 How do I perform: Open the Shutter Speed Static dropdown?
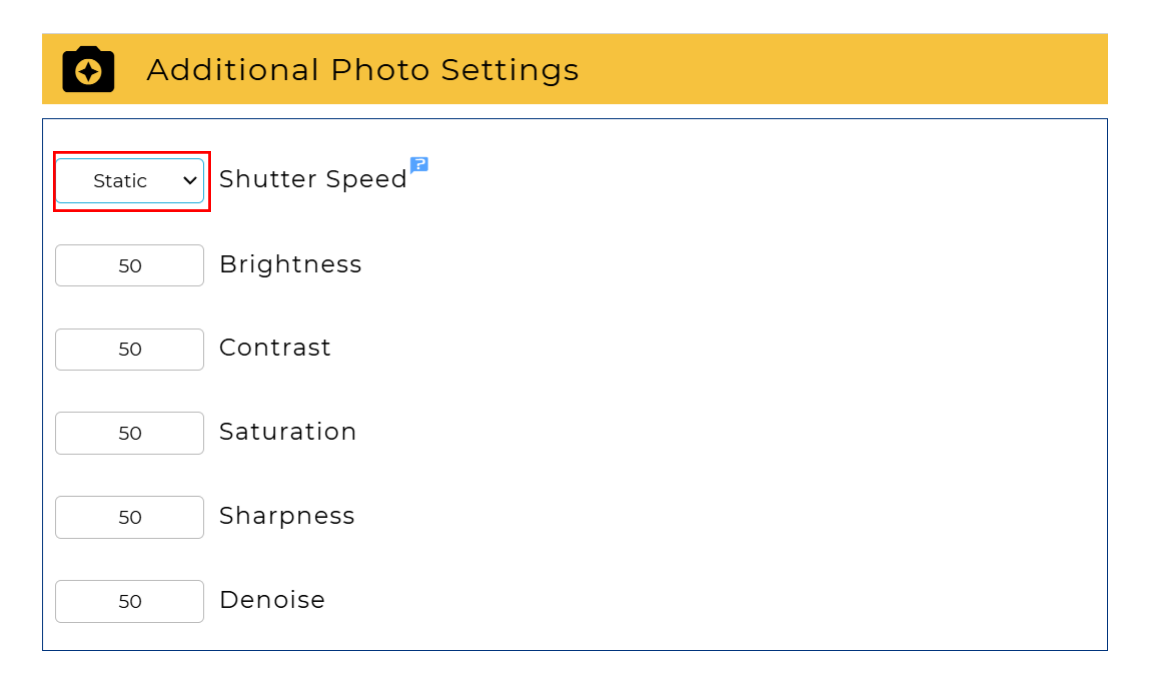130,181
